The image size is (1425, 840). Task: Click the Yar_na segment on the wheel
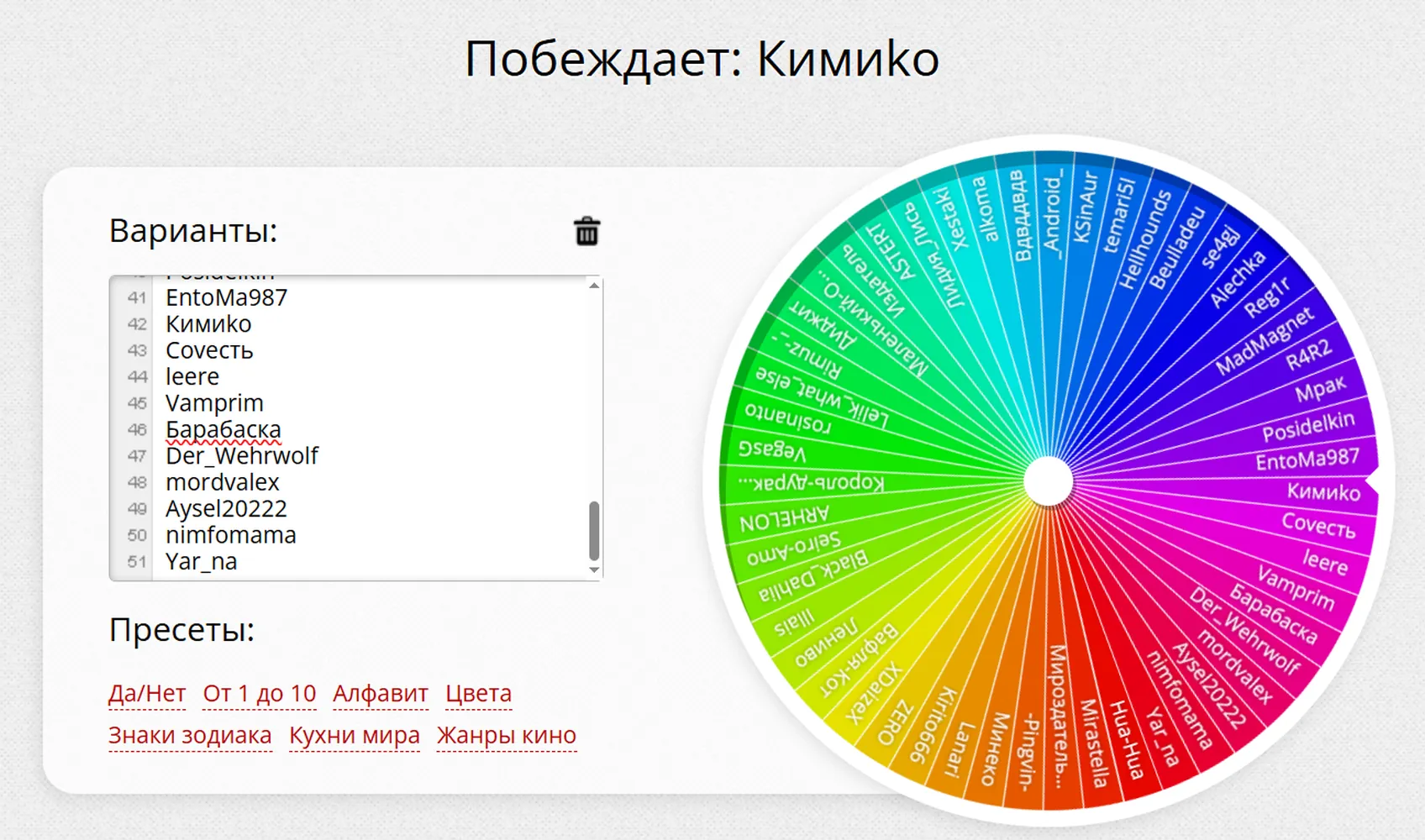1162,736
